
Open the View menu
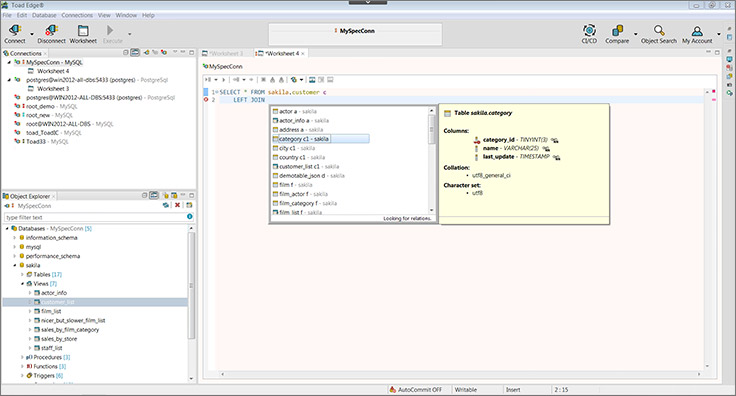104,15
